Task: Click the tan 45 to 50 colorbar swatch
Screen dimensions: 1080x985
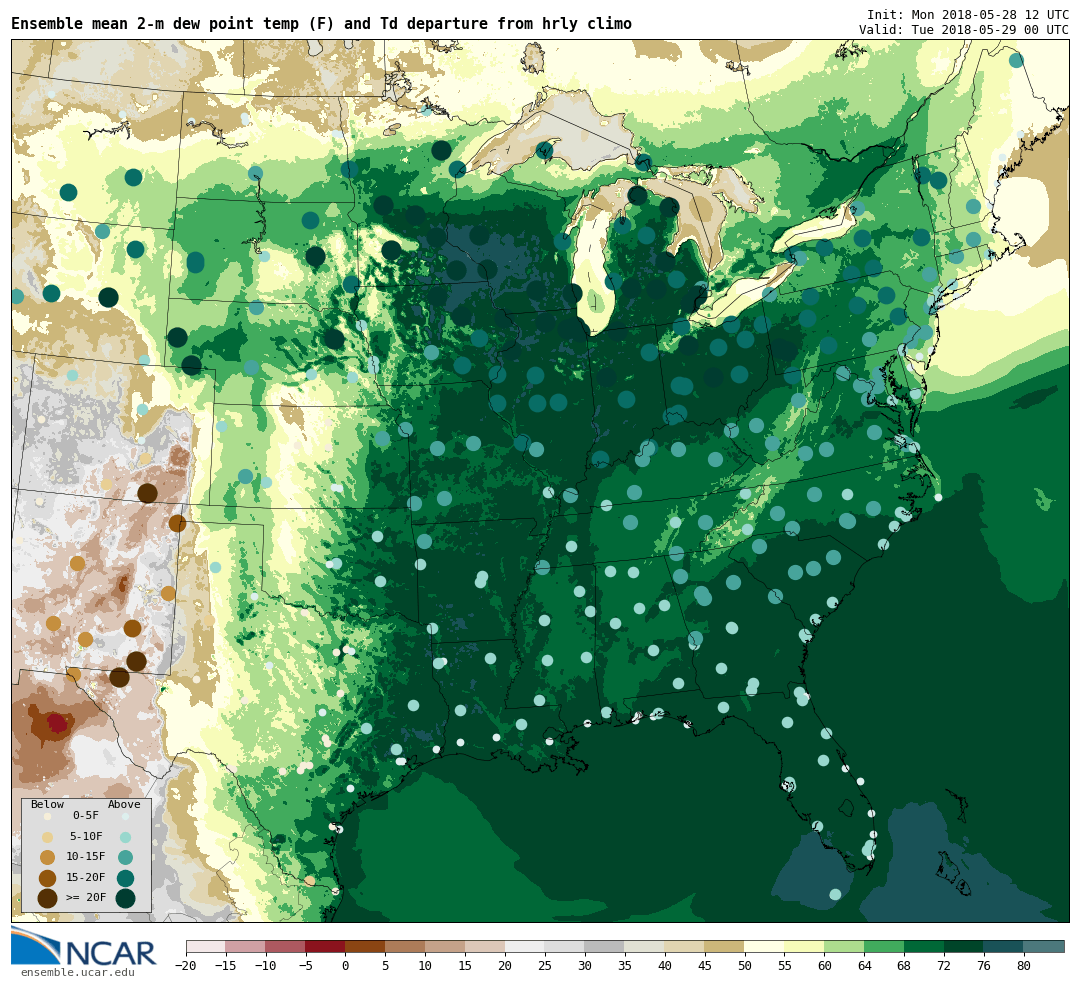Action: [x=725, y=947]
